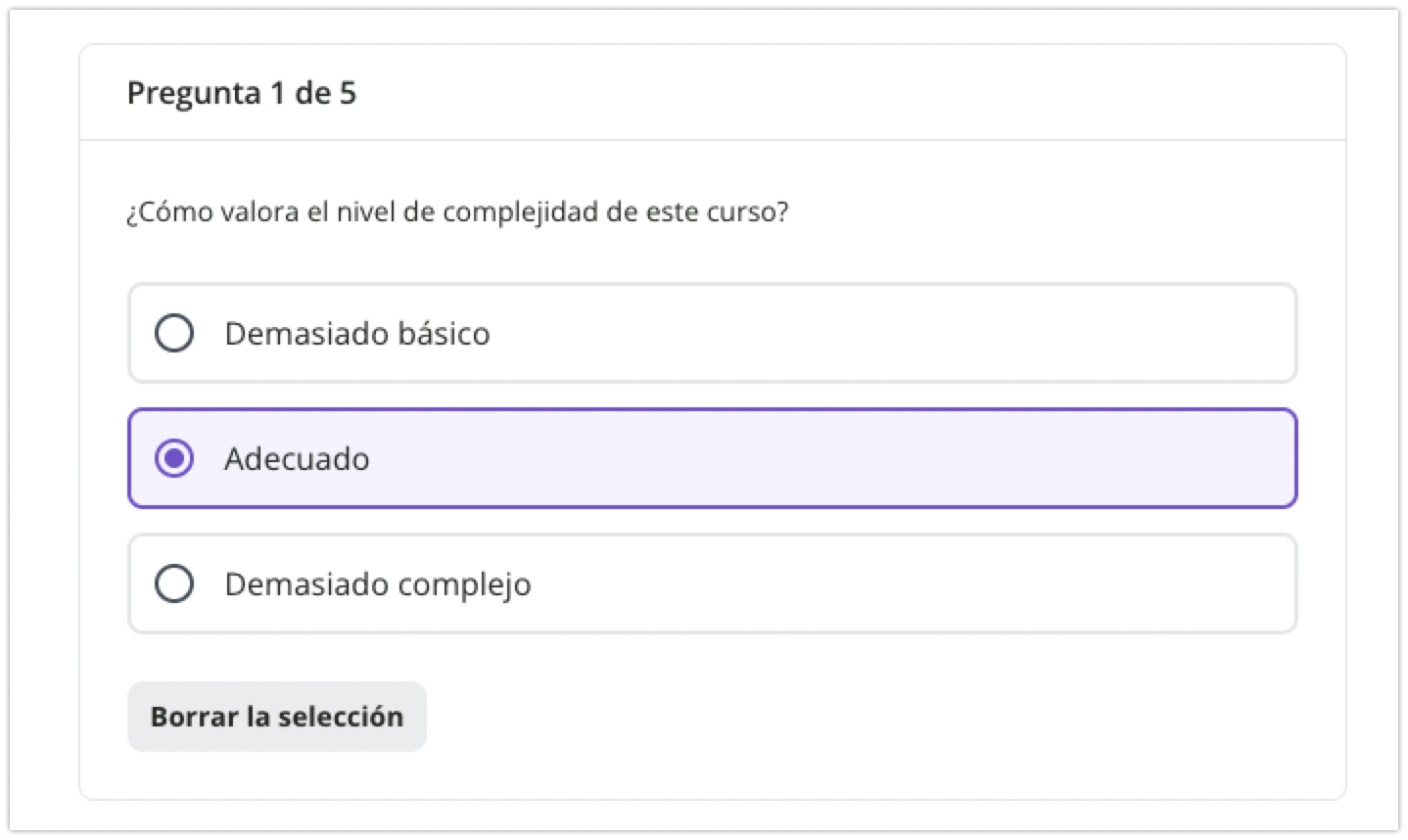Click the Adecuado text label
The height and width of the screenshot is (840, 1408).
tap(297, 458)
